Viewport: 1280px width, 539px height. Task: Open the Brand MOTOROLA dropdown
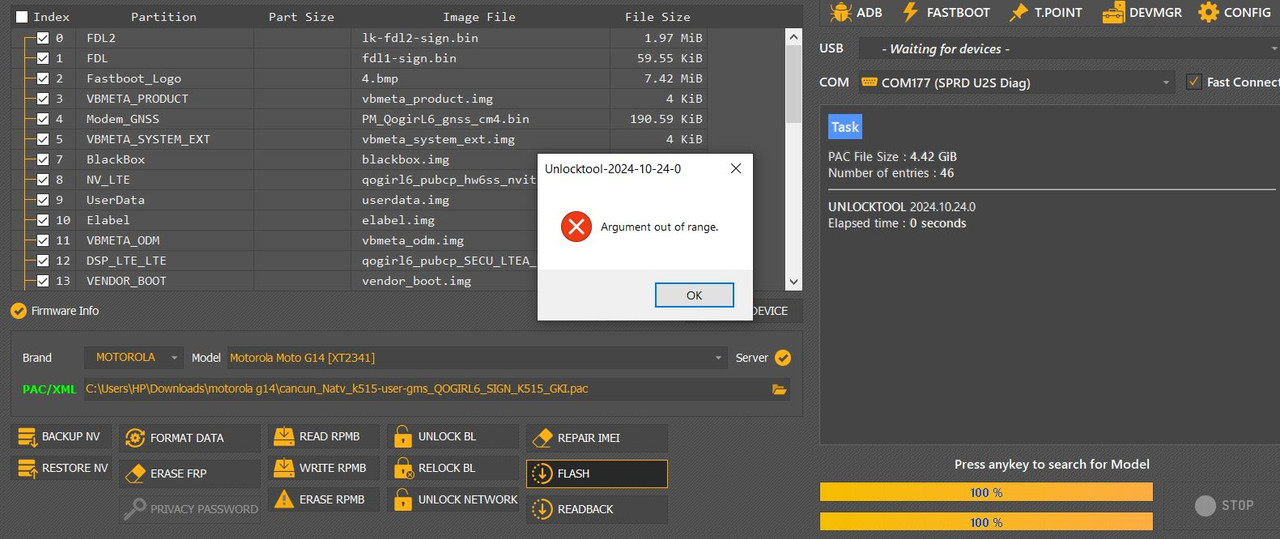(133, 357)
